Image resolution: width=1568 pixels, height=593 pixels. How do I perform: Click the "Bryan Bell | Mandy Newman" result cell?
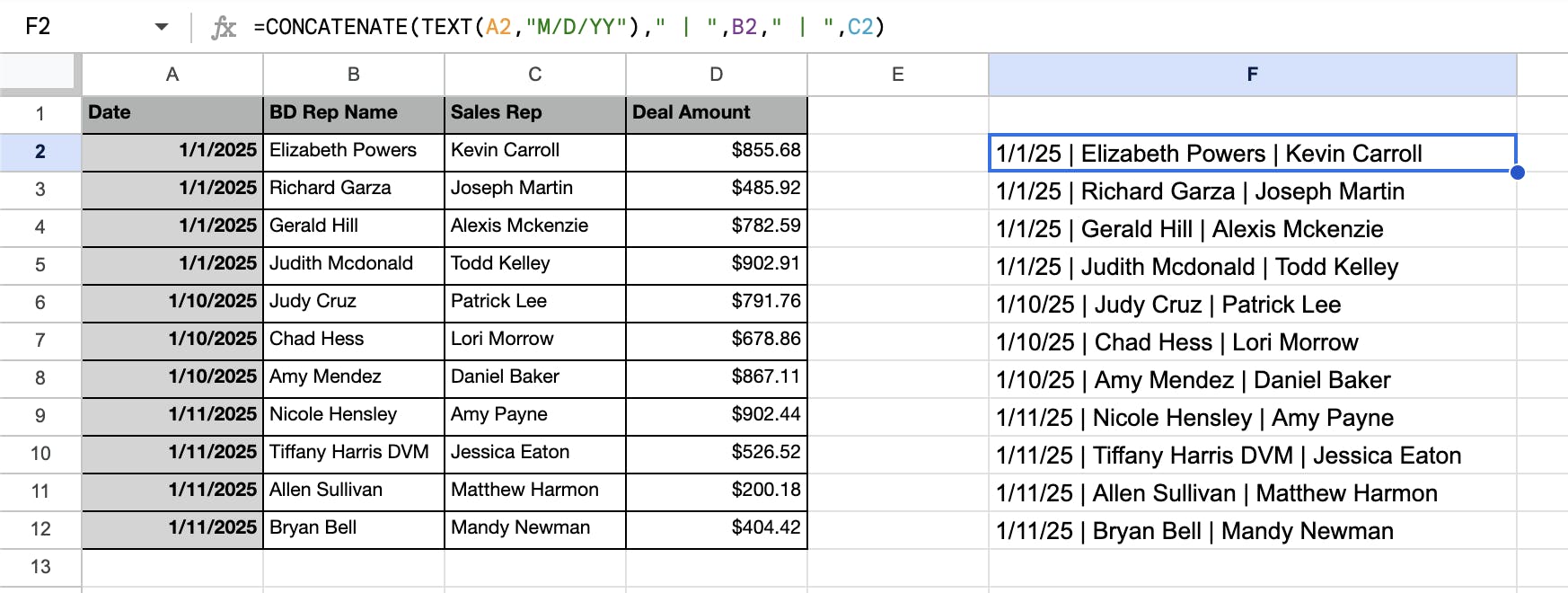point(1252,531)
